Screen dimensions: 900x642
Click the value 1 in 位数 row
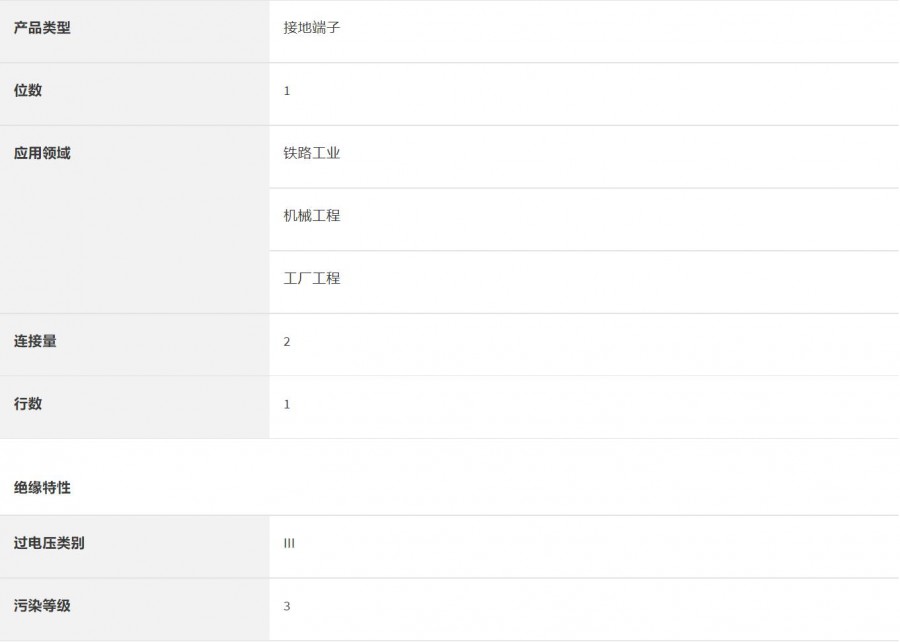tap(287, 91)
